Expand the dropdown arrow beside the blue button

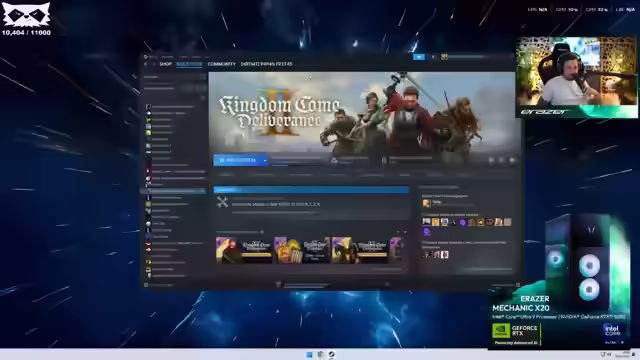(265, 160)
